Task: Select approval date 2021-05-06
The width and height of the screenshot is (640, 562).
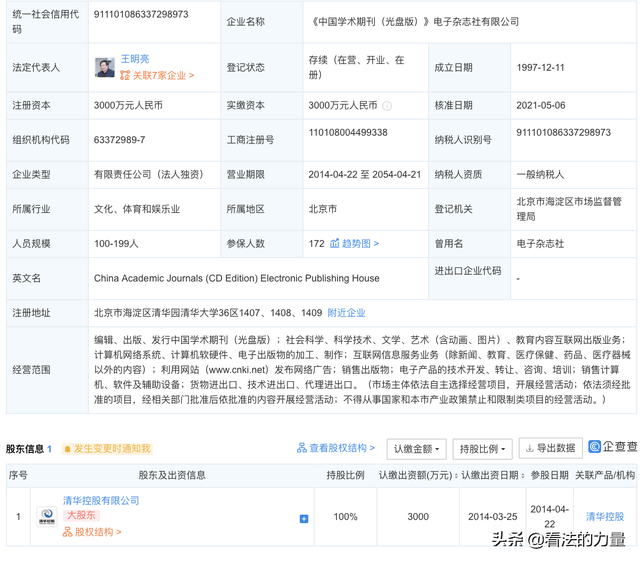Action: coord(541,106)
